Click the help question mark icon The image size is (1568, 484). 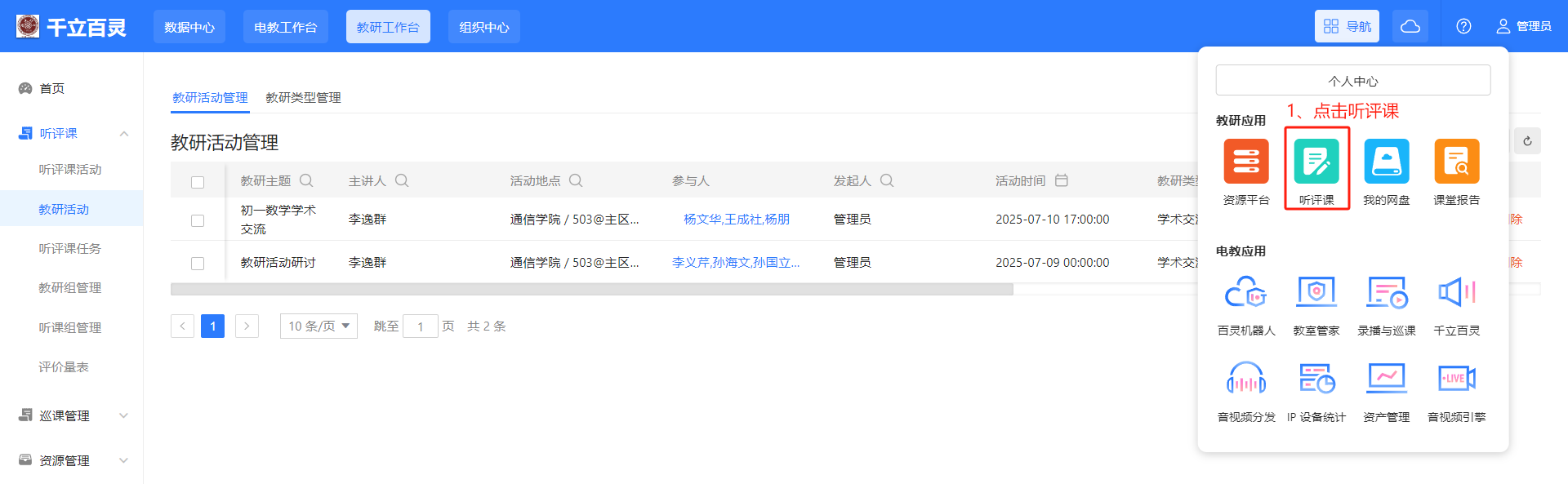point(1463,26)
